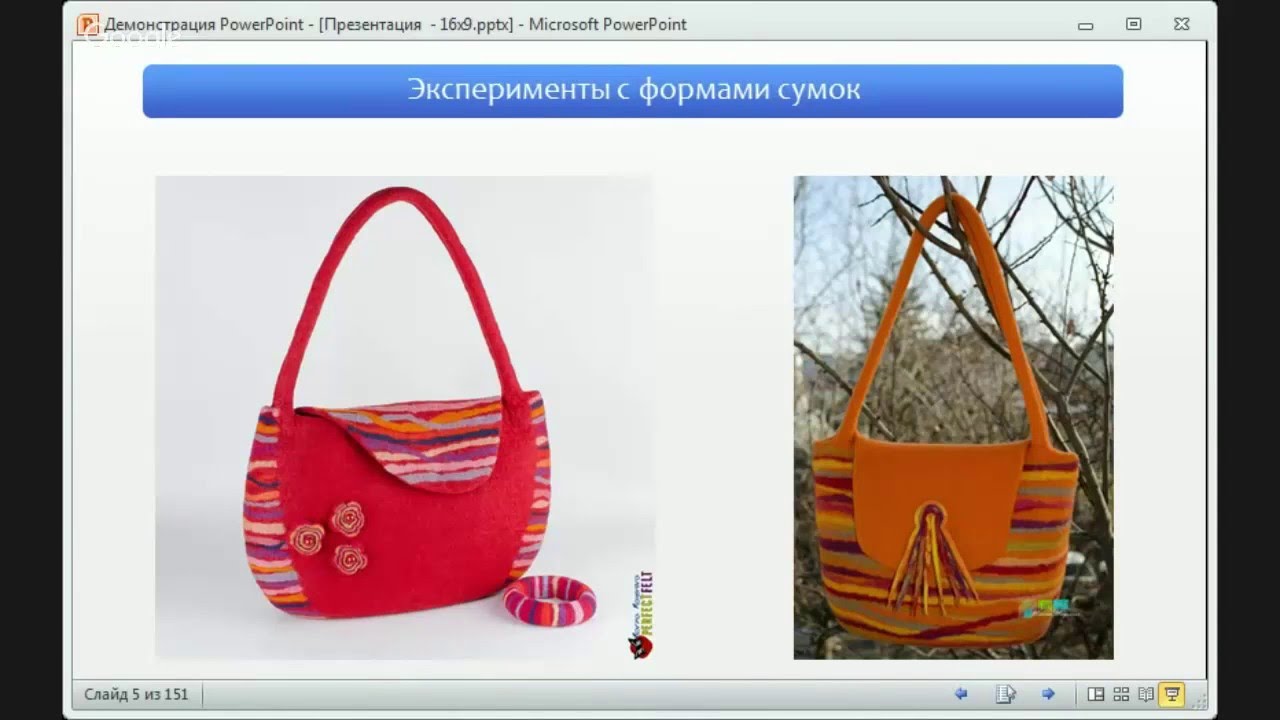The width and height of the screenshot is (1280, 720).
Task: Switch to Normal view
Action: point(1096,693)
